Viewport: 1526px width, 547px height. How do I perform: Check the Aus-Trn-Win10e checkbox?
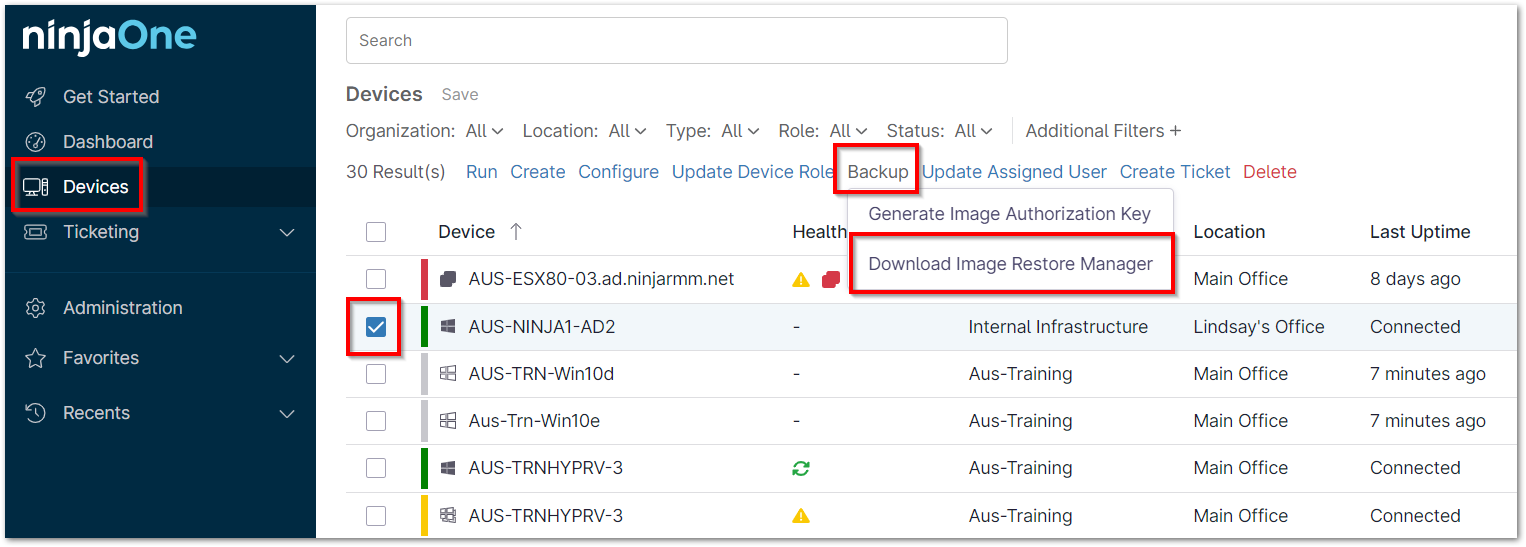pyautogui.click(x=376, y=421)
